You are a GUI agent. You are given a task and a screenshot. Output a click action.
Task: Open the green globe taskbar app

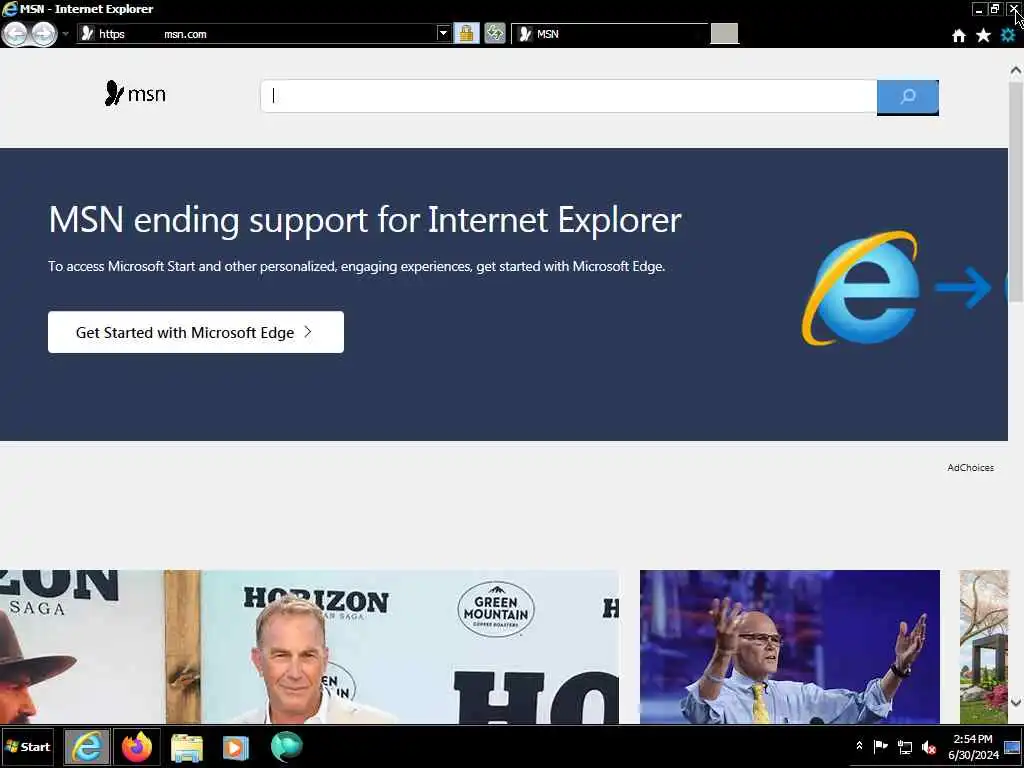(286, 746)
